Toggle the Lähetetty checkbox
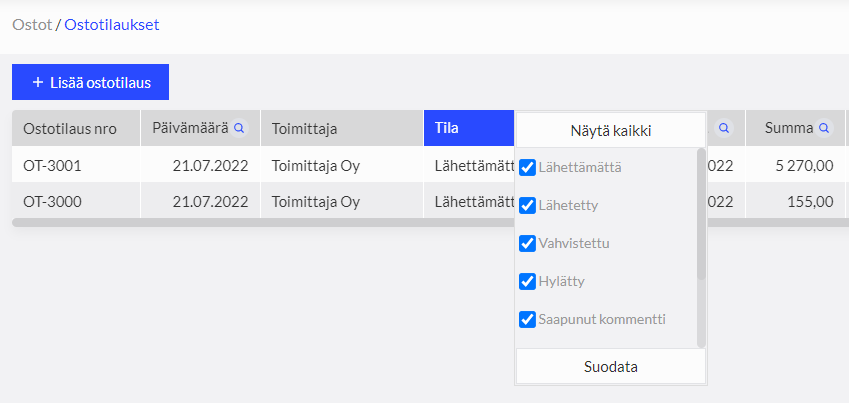The height and width of the screenshot is (403, 849). [528, 205]
